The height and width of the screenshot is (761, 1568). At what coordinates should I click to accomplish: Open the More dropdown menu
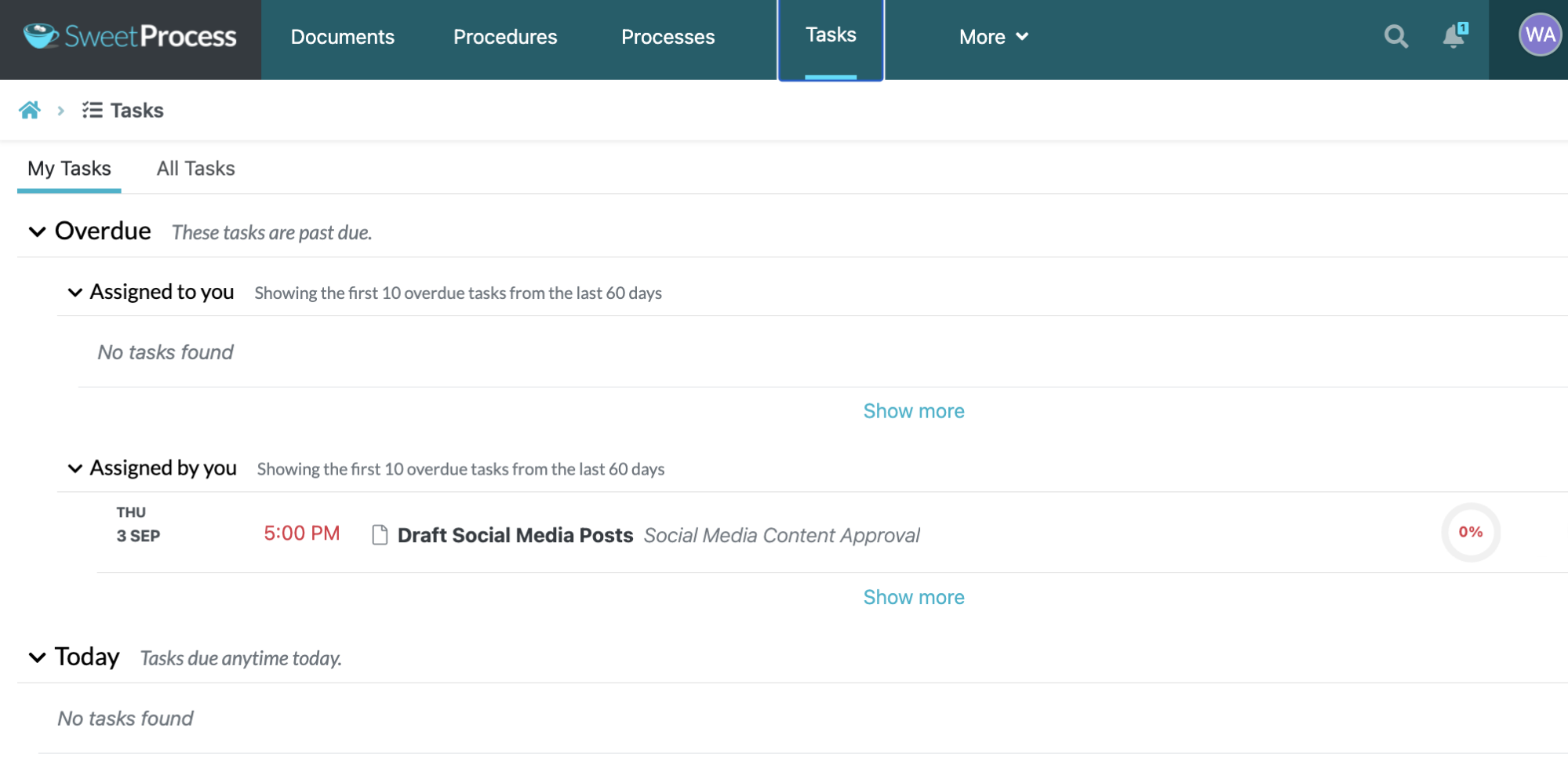tap(993, 37)
